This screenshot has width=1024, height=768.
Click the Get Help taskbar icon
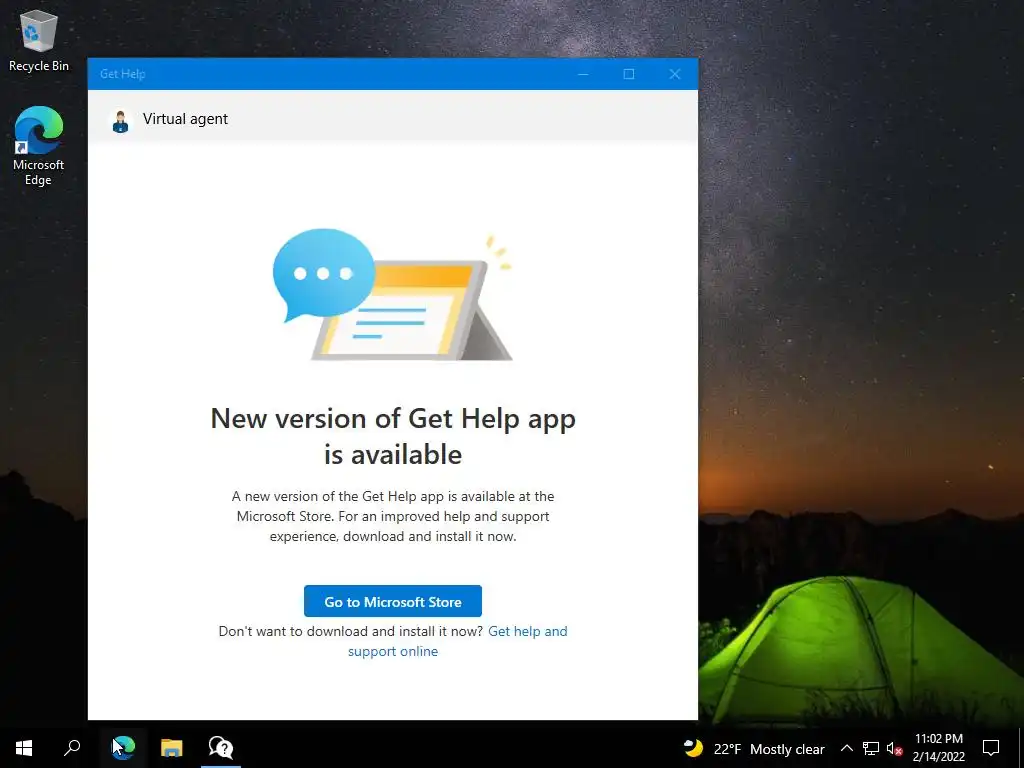pos(221,748)
